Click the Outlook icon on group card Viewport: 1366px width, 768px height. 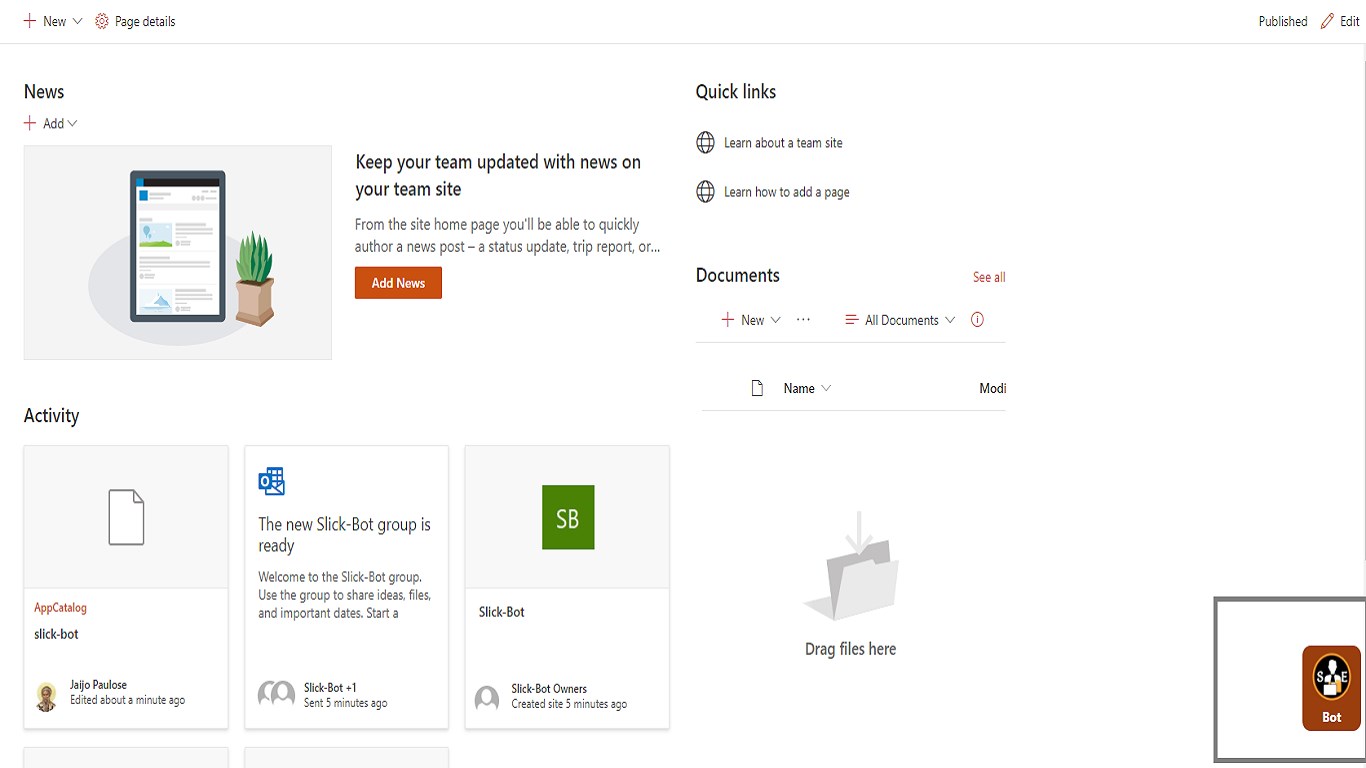(271, 481)
